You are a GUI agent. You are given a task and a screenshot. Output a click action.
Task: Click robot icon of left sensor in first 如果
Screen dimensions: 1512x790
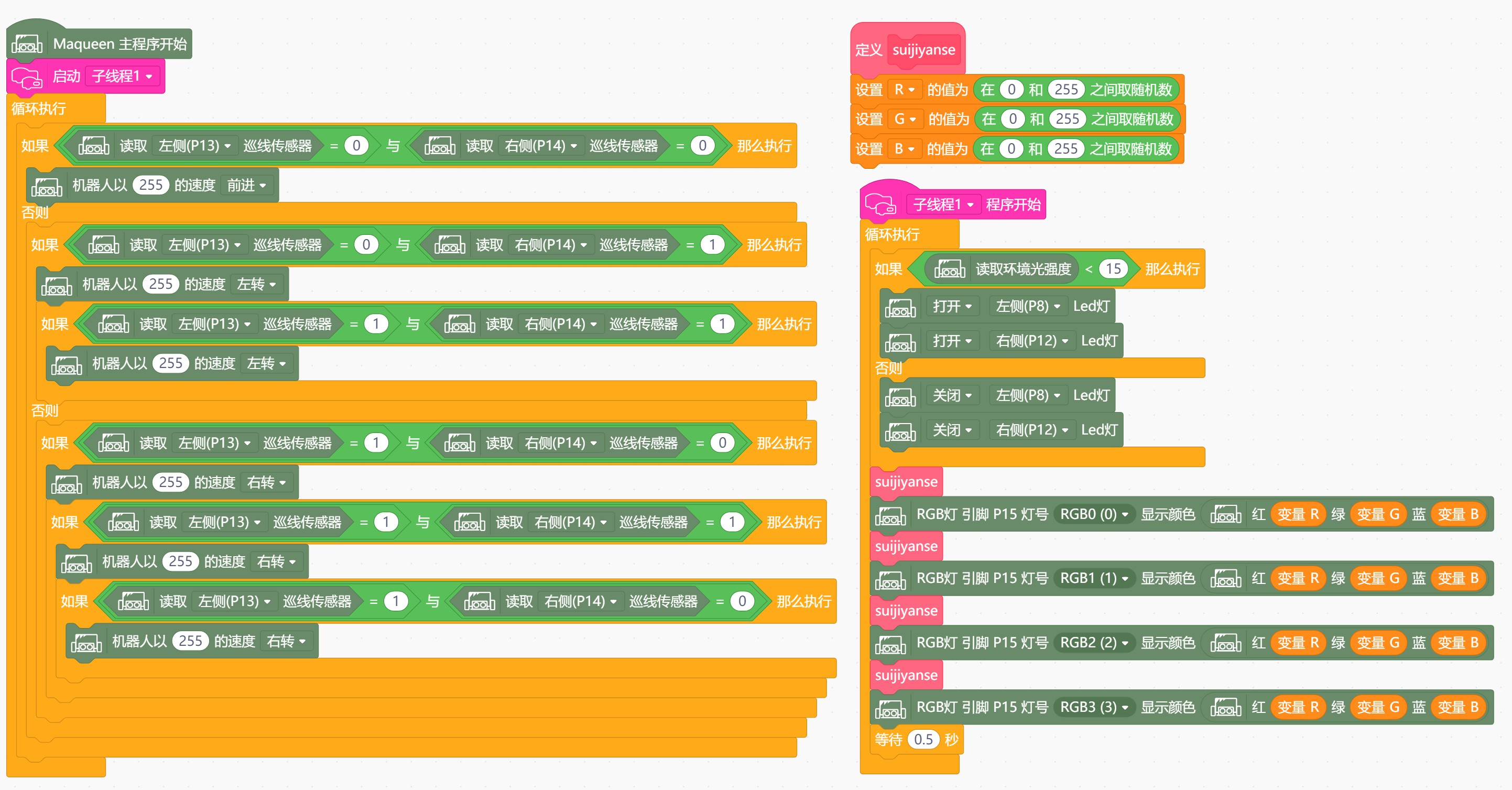pyautogui.click(x=94, y=146)
